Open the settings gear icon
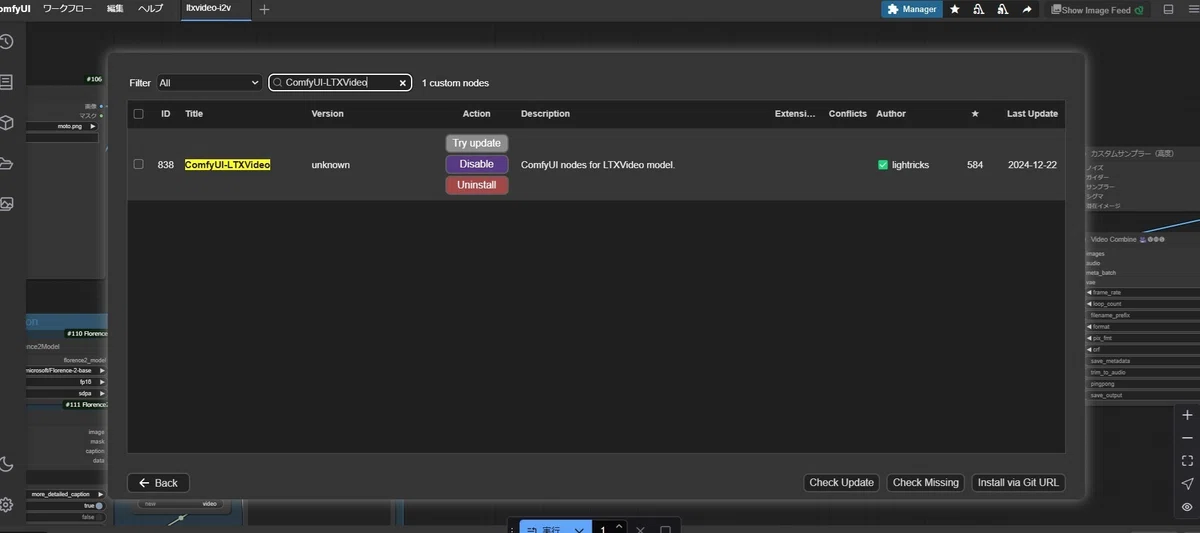Viewport: 1200px width, 533px height. pyautogui.click(x=7, y=504)
